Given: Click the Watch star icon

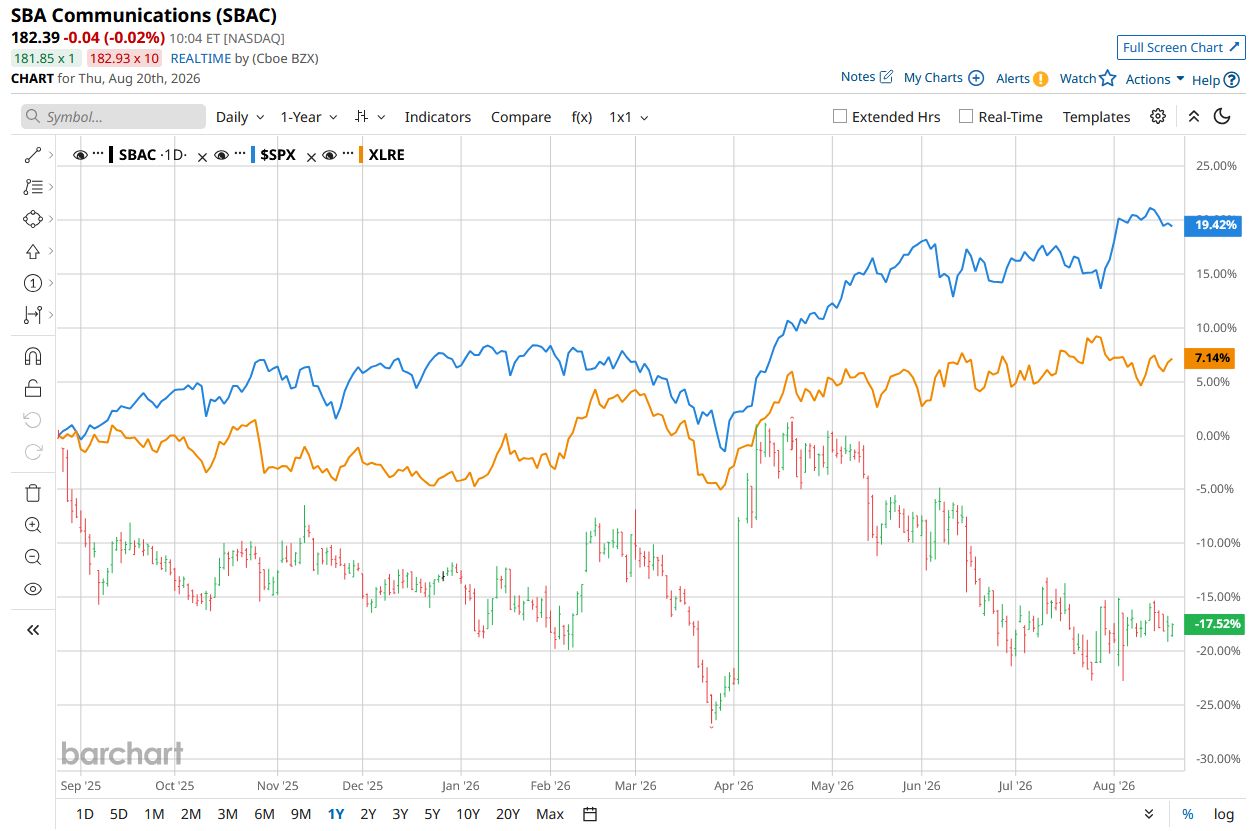Looking at the screenshot, I should (1107, 78).
